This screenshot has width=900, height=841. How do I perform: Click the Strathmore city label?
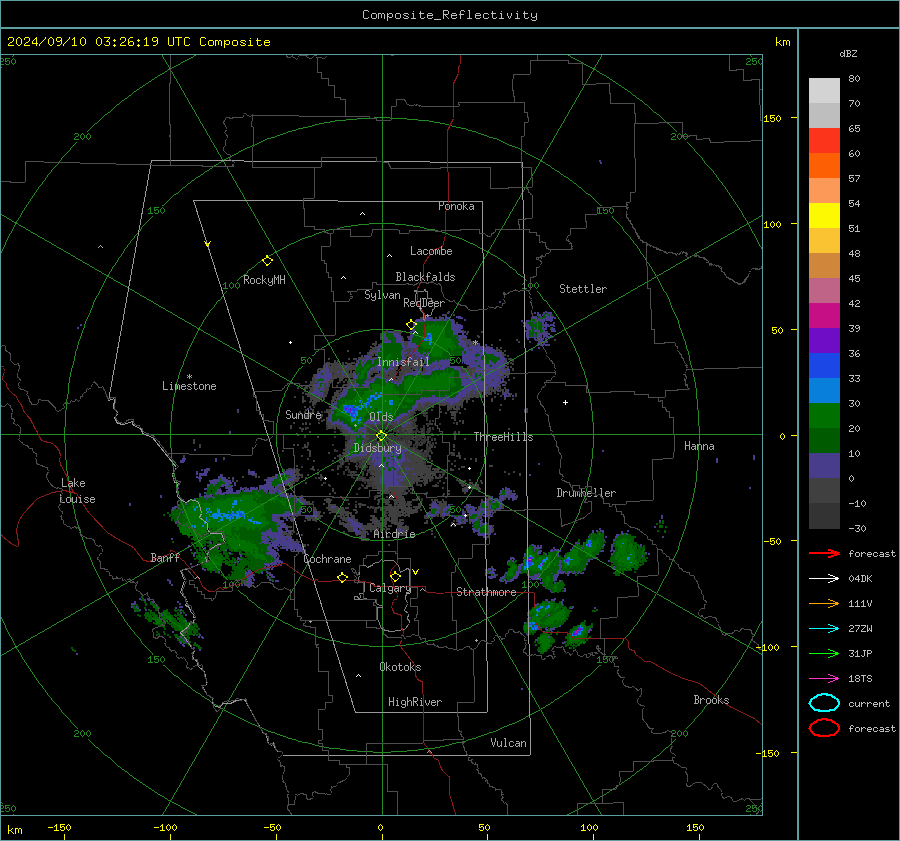[x=487, y=592]
